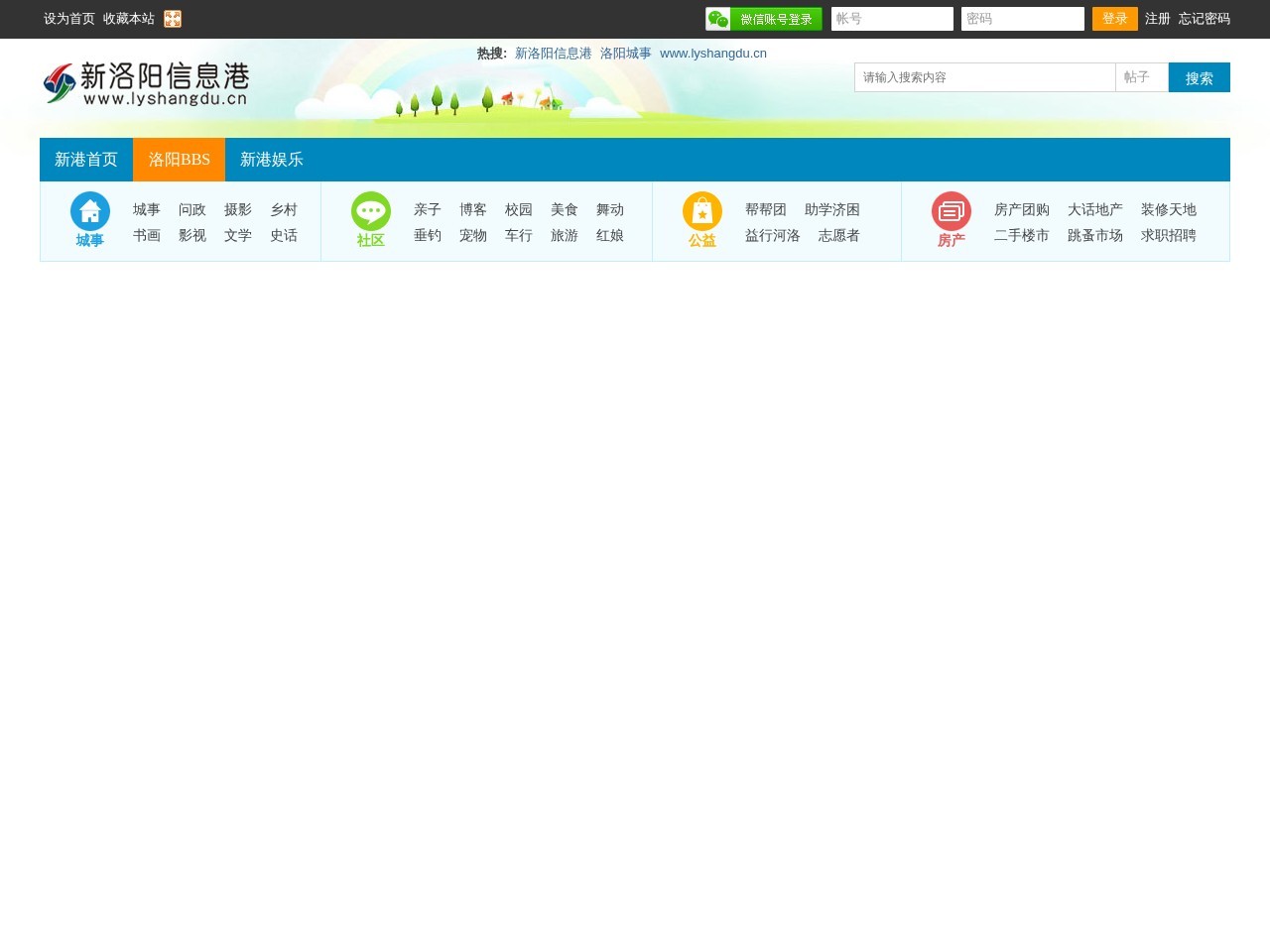Screen dimensions: 1270x952
Task: Open the 社区 speech-bubble icon
Action: (x=370, y=212)
